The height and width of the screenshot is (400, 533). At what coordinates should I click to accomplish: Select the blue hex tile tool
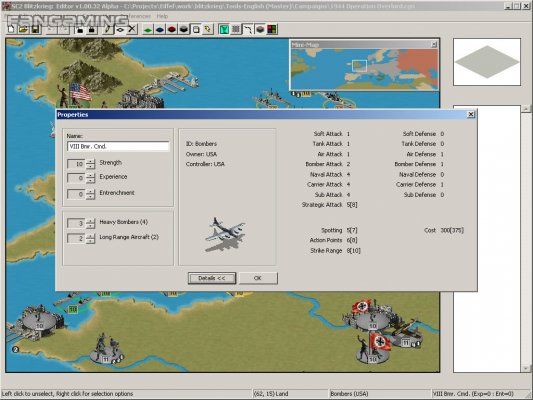[160, 30]
